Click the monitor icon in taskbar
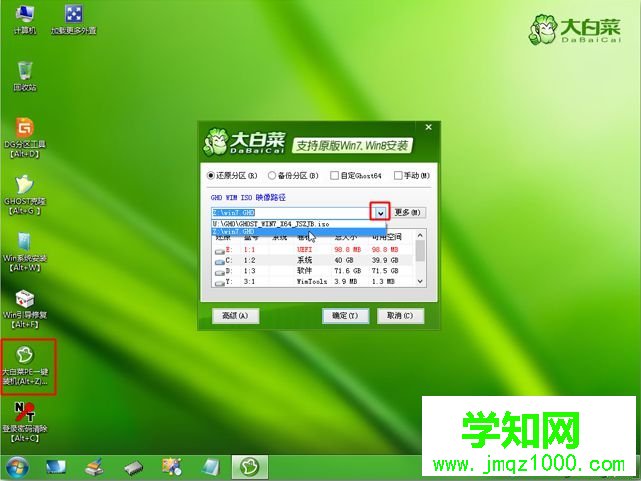Screen dimensions: 641x481 point(56,467)
